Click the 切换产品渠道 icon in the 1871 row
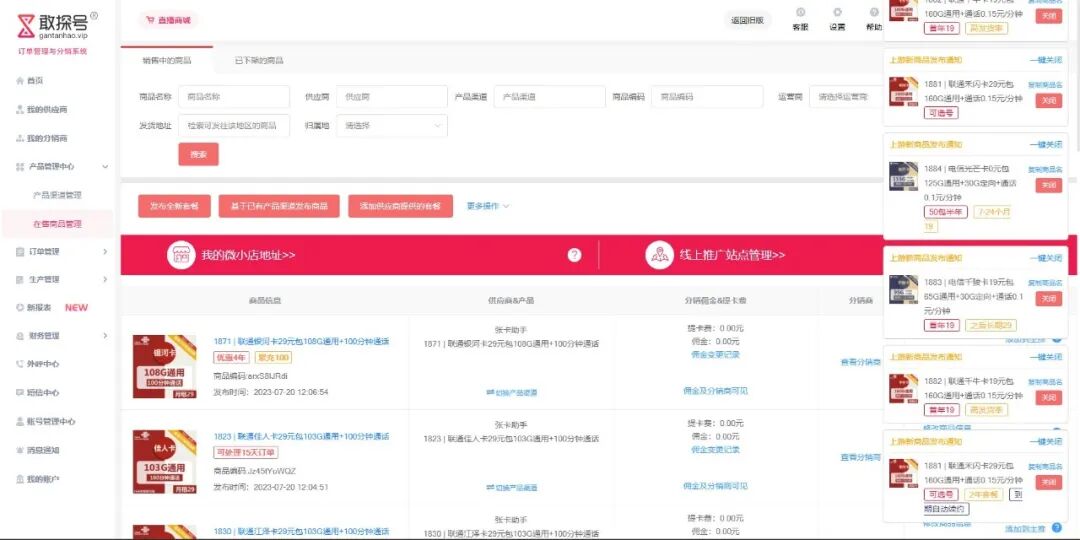 [x=490, y=393]
